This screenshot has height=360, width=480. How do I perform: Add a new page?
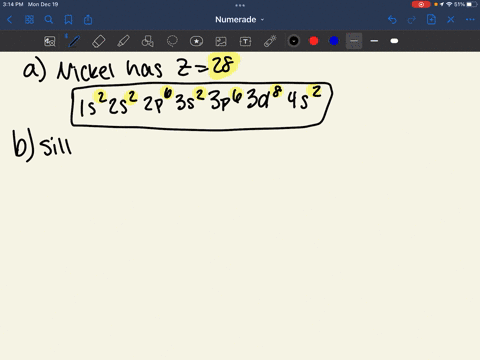click(431, 20)
